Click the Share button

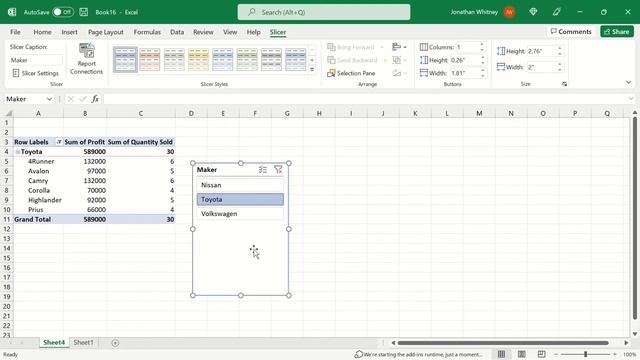(x=617, y=31)
